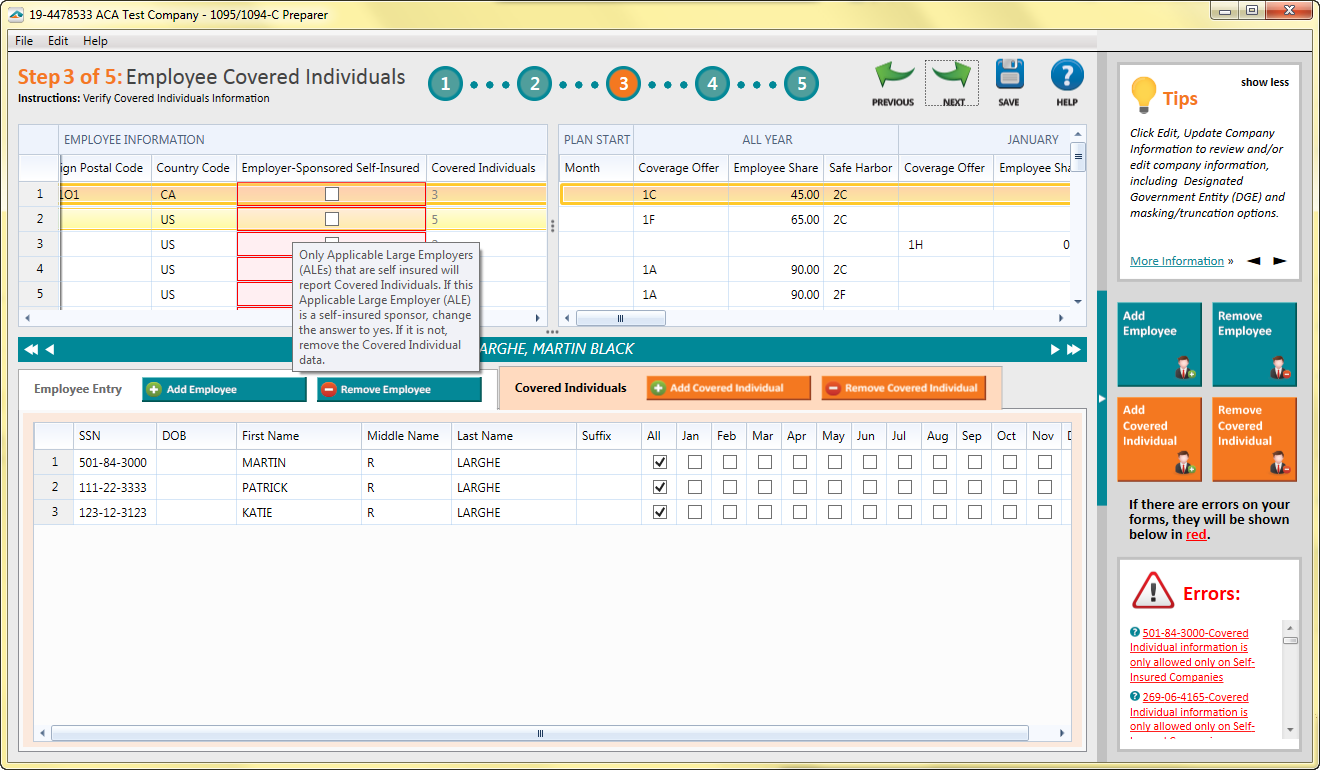Jump to step 1 circle
The width and height of the screenshot is (1320, 770).
(x=446, y=84)
